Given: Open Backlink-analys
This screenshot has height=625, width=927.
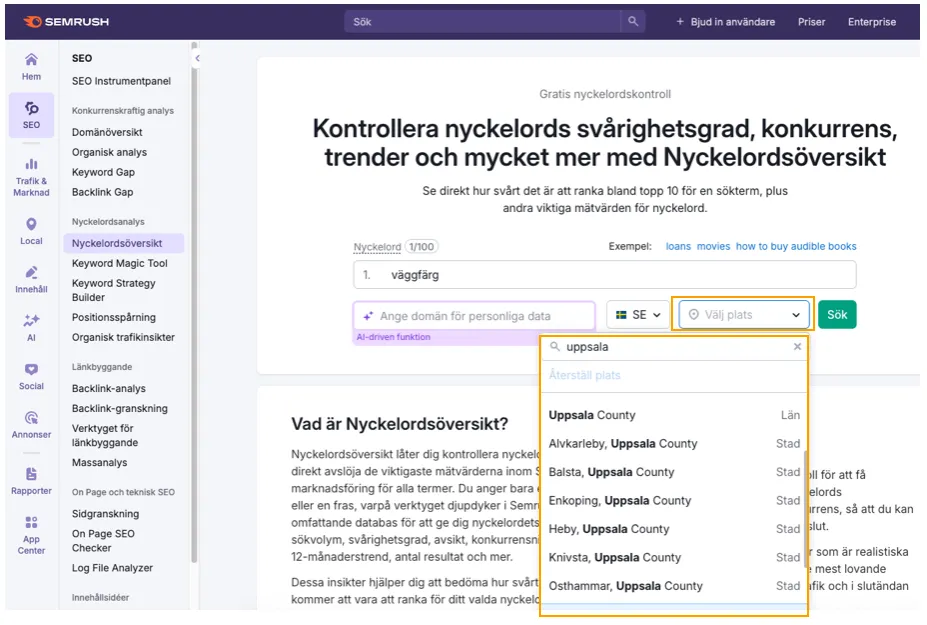Looking at the screenshot, I should click(109, 388).
